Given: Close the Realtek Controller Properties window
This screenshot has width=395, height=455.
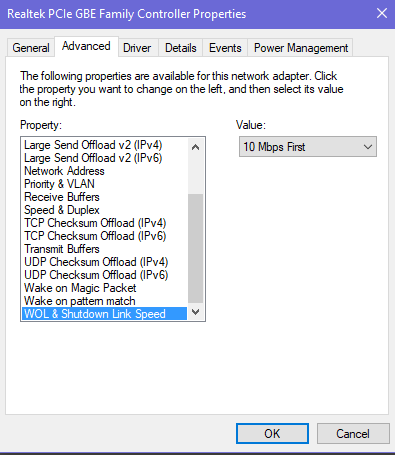Looking at the screenshot, I should tap(382, 14).
